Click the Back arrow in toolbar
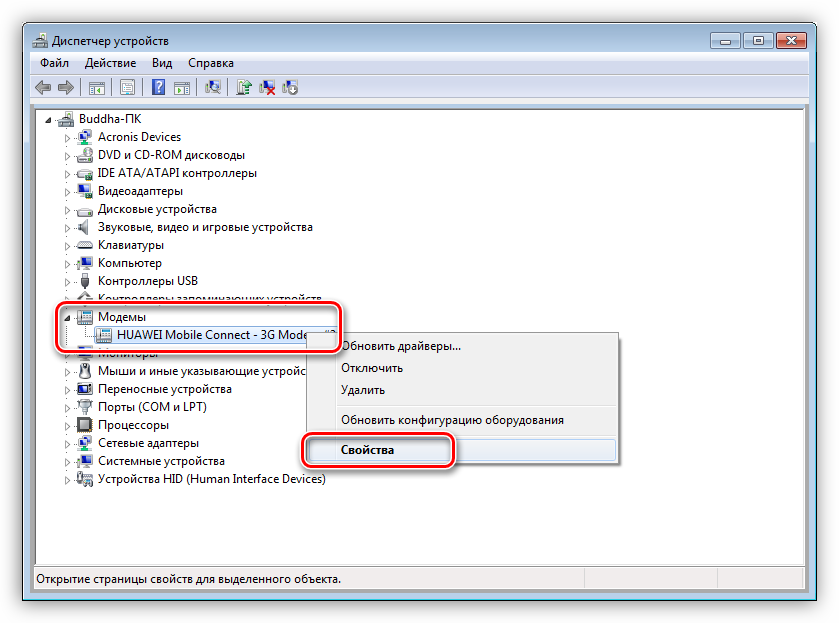Screen dimensions: 839x623 [43, 88]
